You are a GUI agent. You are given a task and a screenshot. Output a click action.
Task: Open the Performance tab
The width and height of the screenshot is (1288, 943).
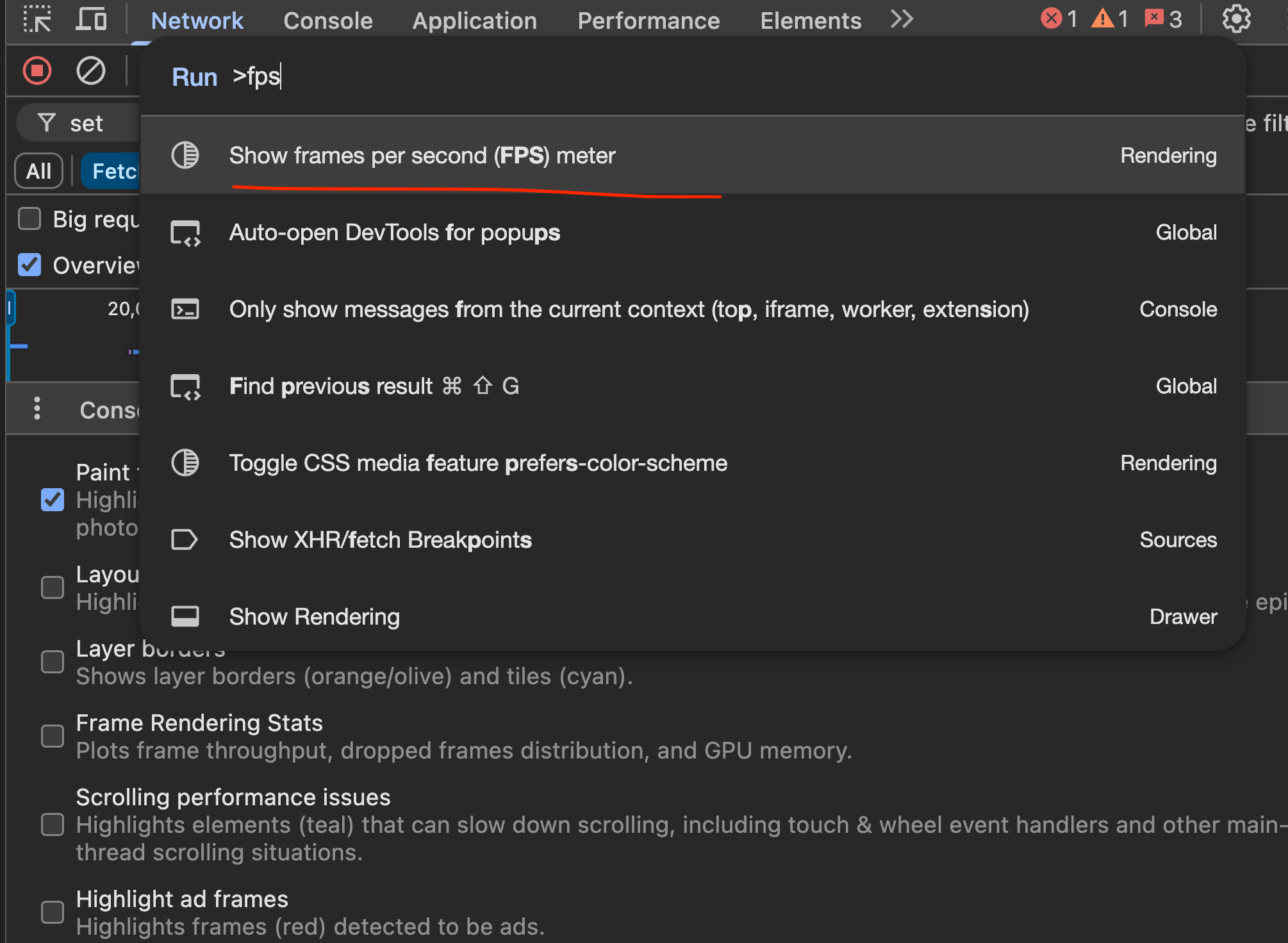(648, 20)
